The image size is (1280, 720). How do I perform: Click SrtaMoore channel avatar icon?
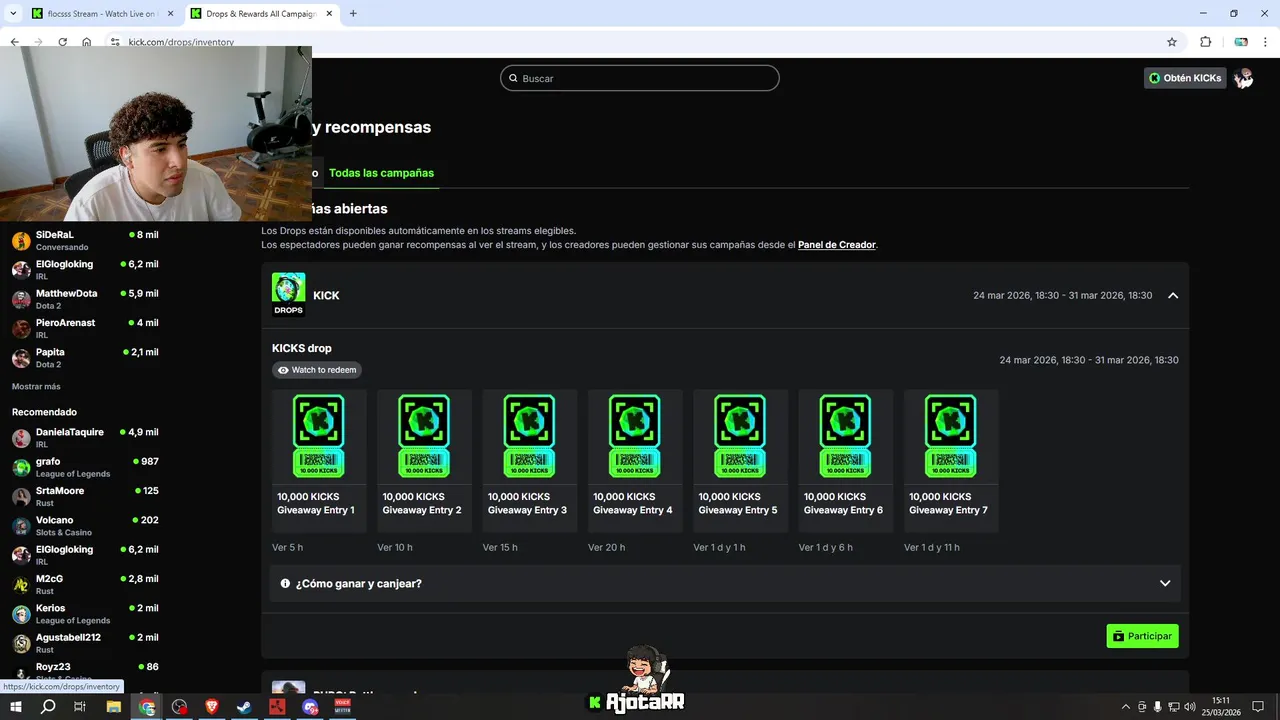click(x=21, y=497)
